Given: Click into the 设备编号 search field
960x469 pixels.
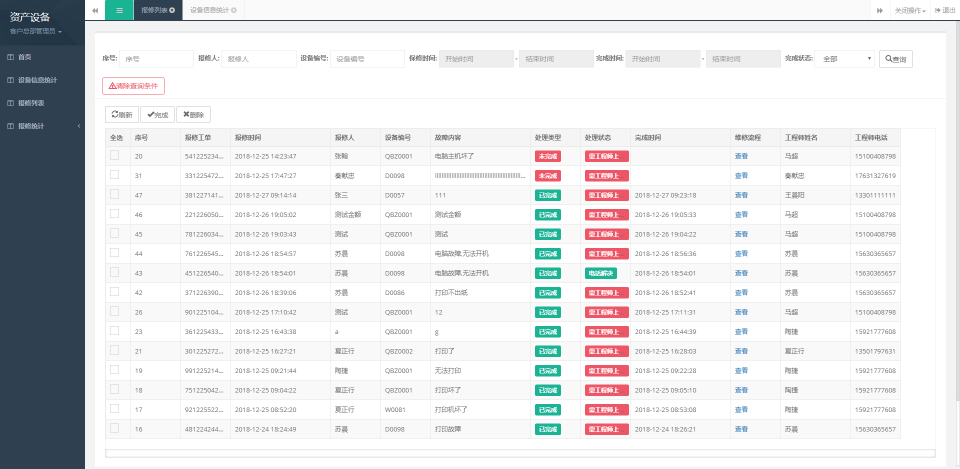Looking at the screenshot, I should (367, 59).
